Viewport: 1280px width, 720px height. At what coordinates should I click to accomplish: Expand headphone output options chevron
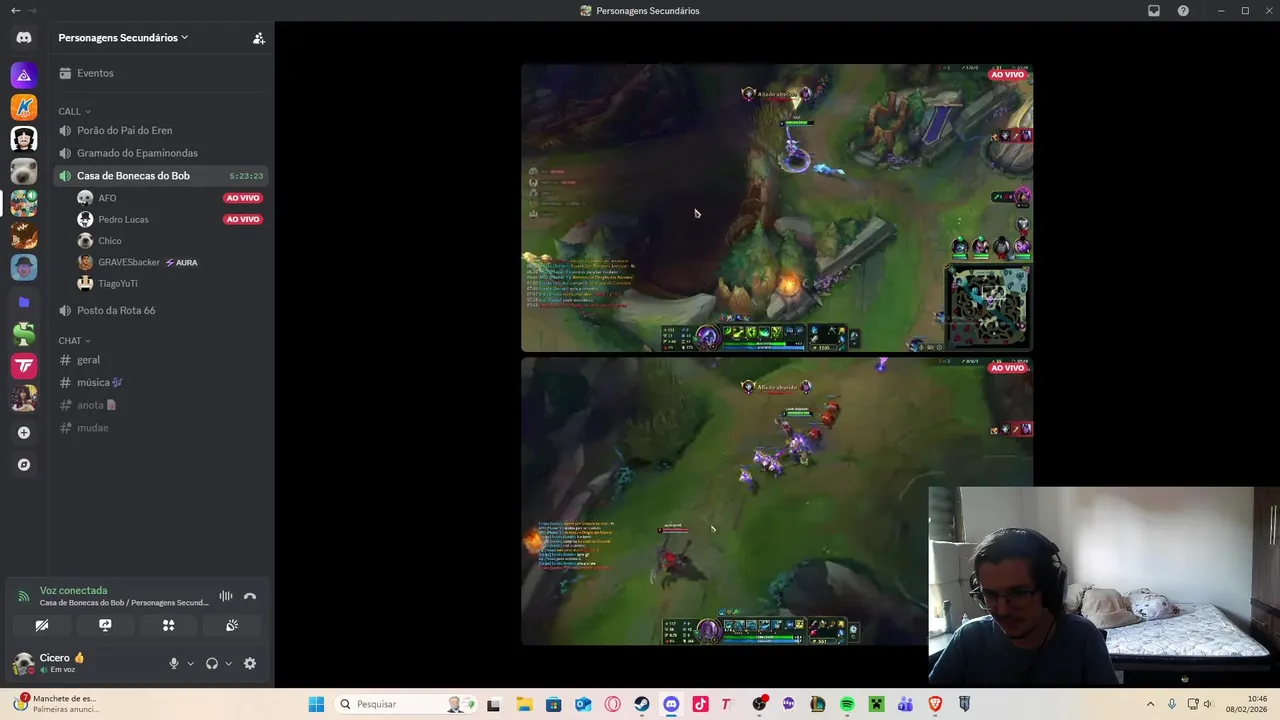pyautogui.click(x=229, y=663)
